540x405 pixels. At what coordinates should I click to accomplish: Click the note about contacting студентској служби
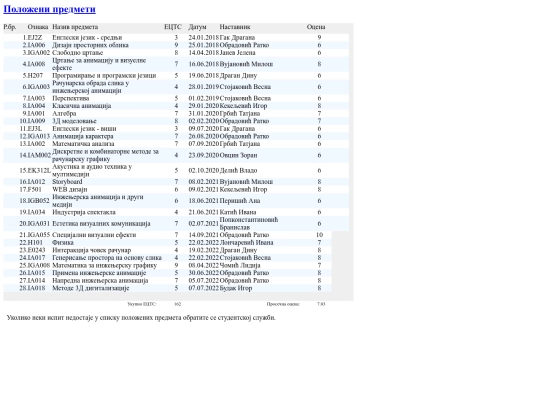pos(141,318)
